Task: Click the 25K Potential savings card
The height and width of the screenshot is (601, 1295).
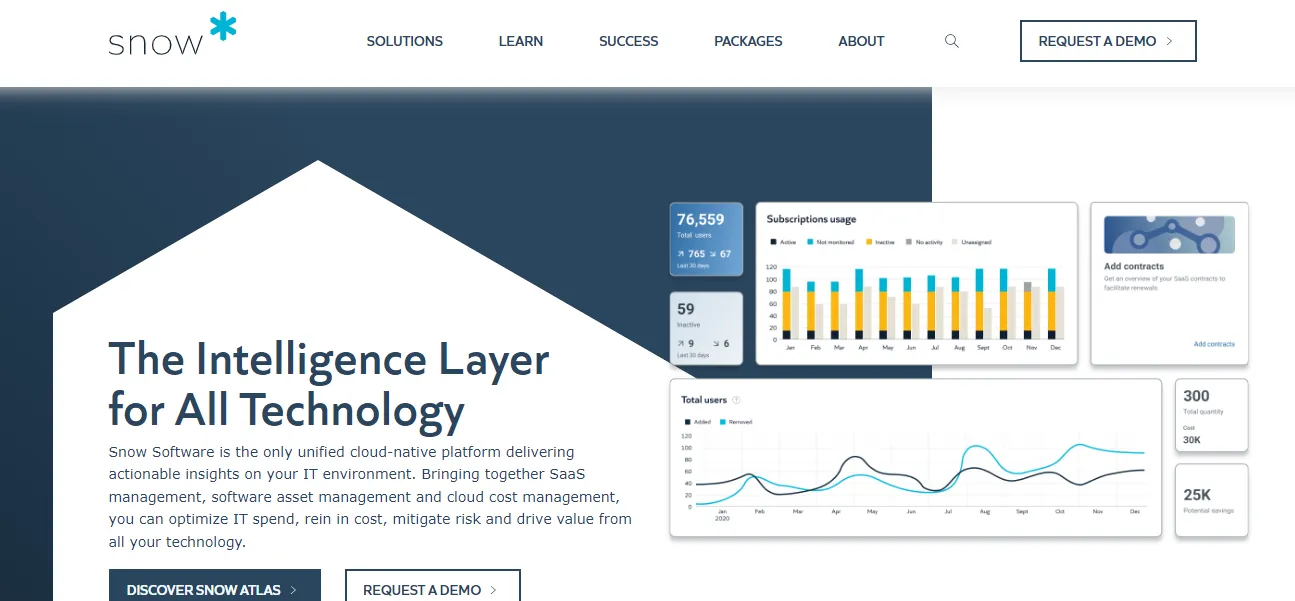Action: pos(1211,500)
